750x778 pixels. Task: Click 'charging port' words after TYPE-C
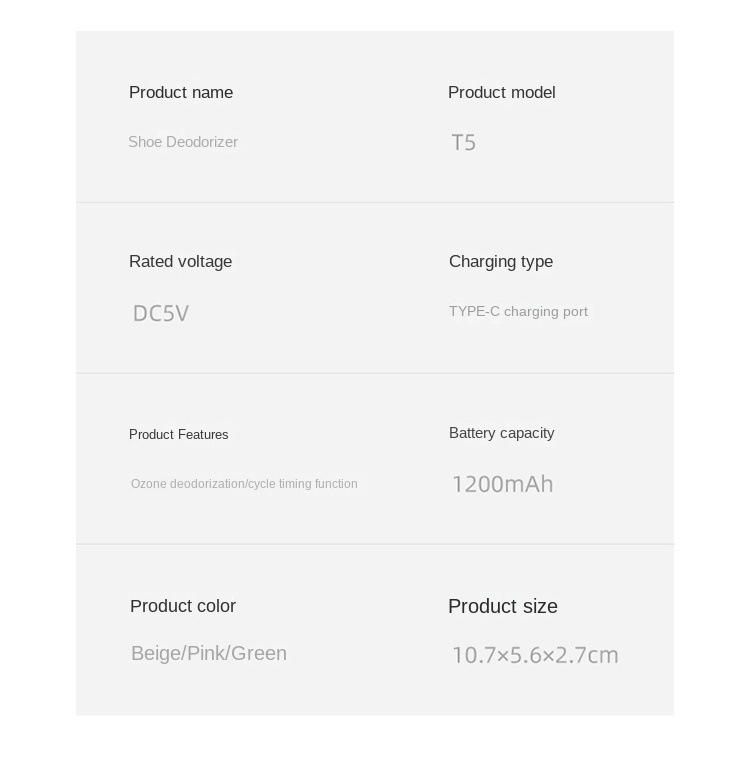(x=546, y=312)
